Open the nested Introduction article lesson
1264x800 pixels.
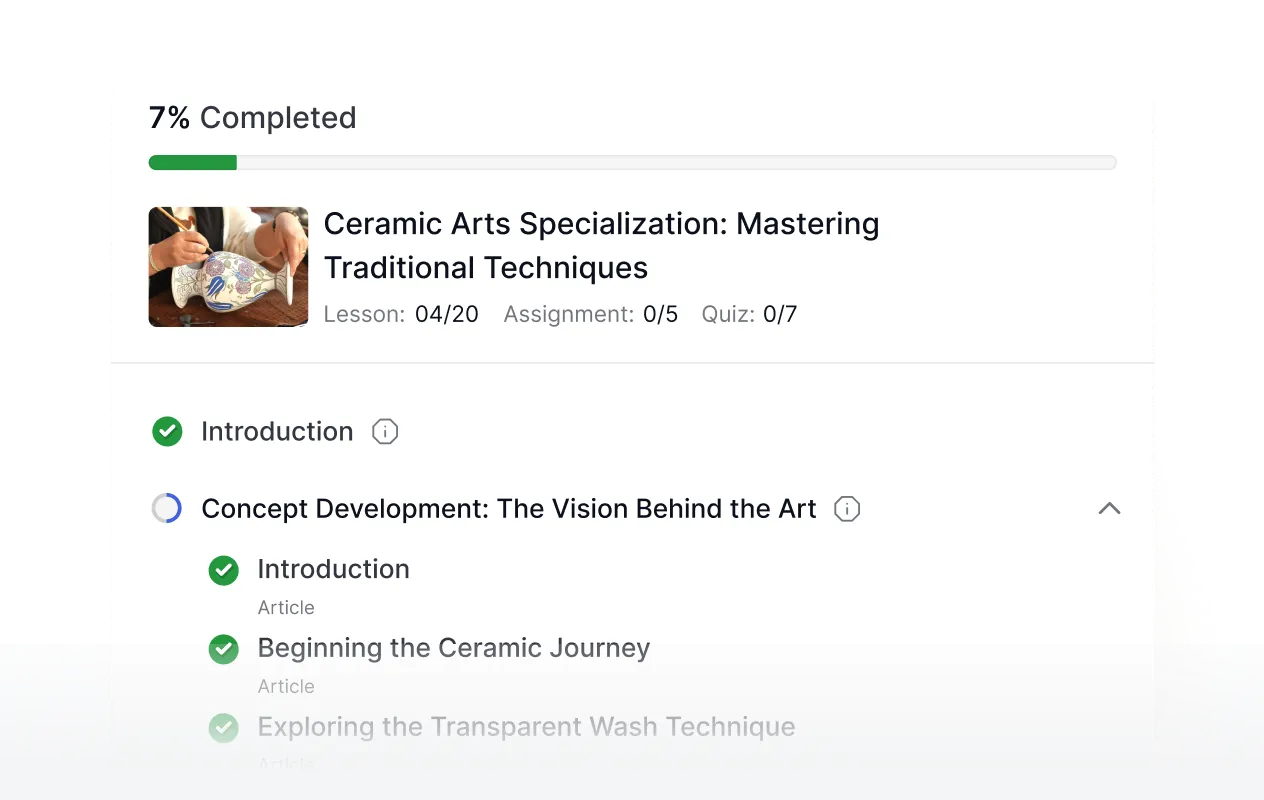click(333, 570)
